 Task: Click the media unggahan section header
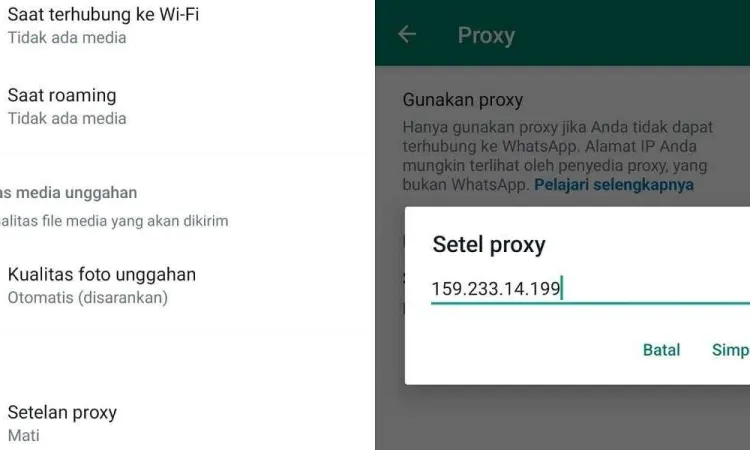[68, 193]
